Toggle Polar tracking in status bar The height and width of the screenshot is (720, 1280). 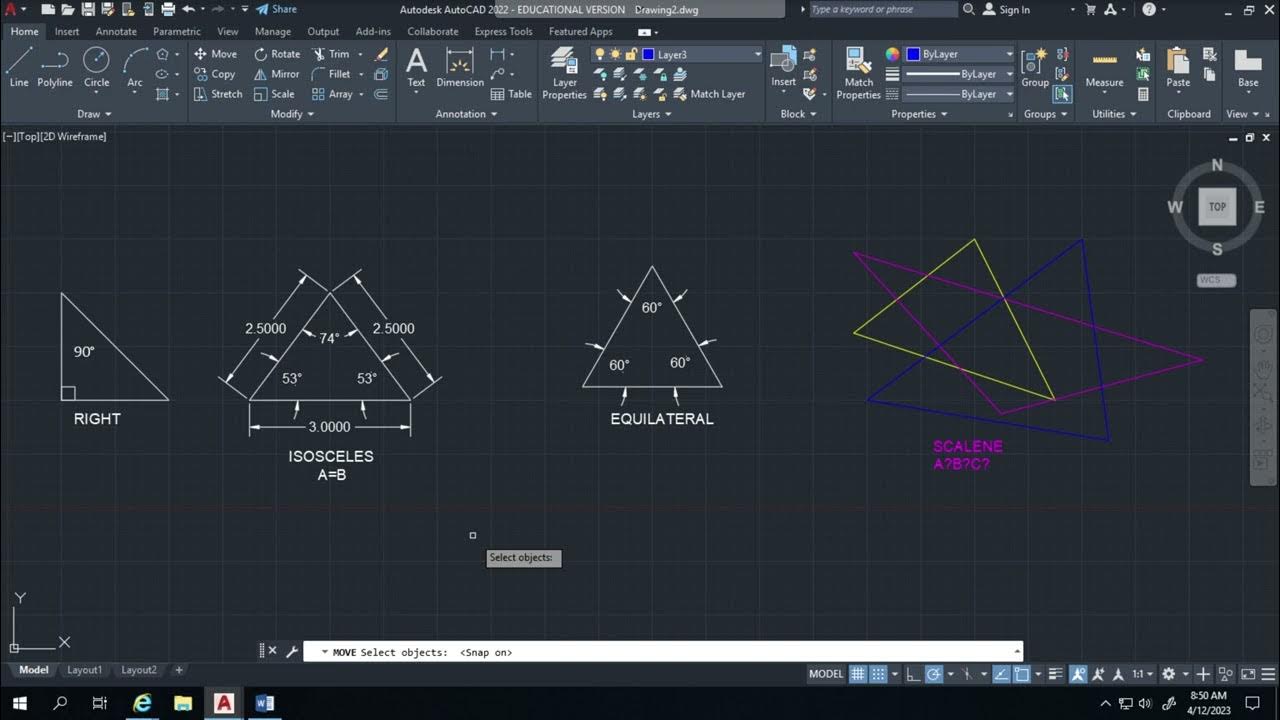(933, 674)
